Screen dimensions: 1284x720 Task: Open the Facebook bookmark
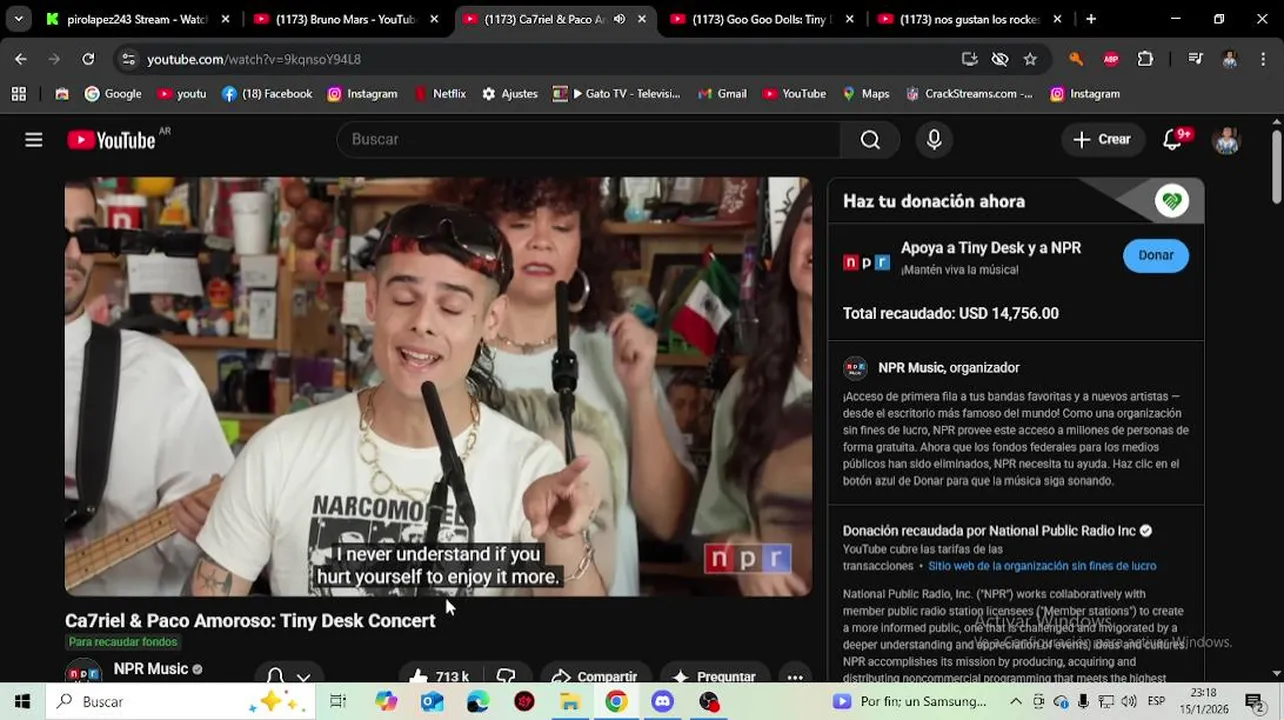coord(267,94)
